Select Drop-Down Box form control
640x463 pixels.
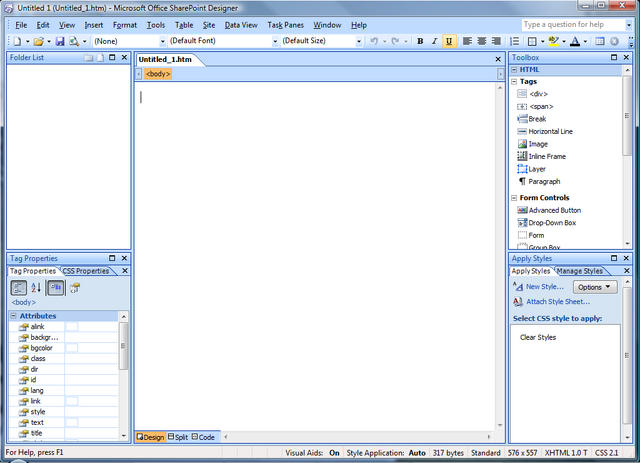click(x=547, y=223)
